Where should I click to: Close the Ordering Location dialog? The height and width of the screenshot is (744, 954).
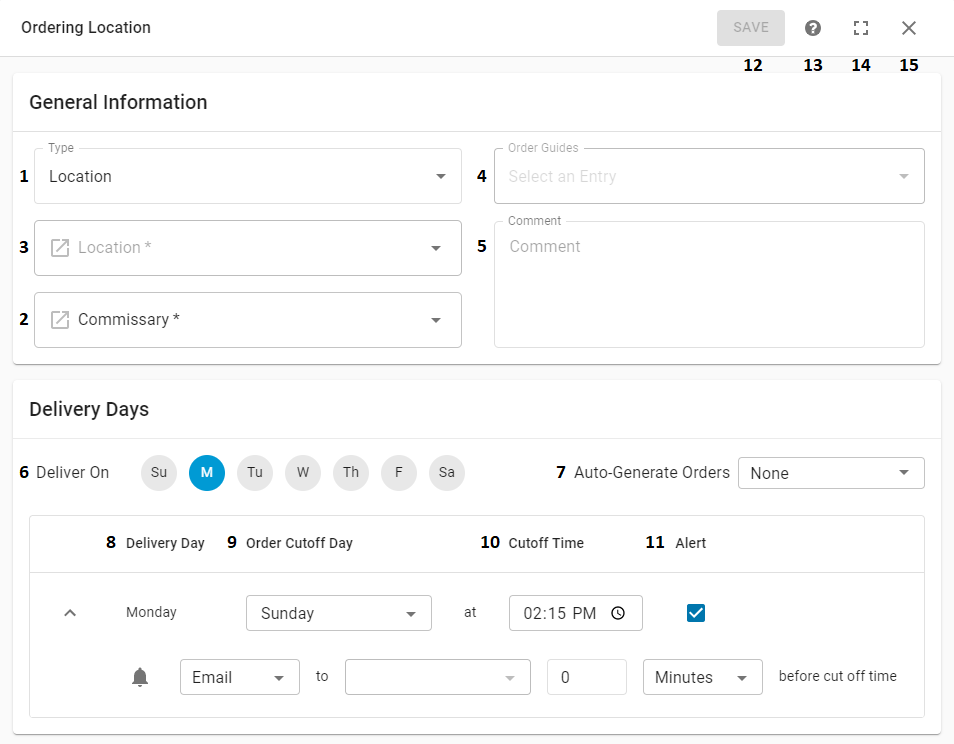coord(908,28)
